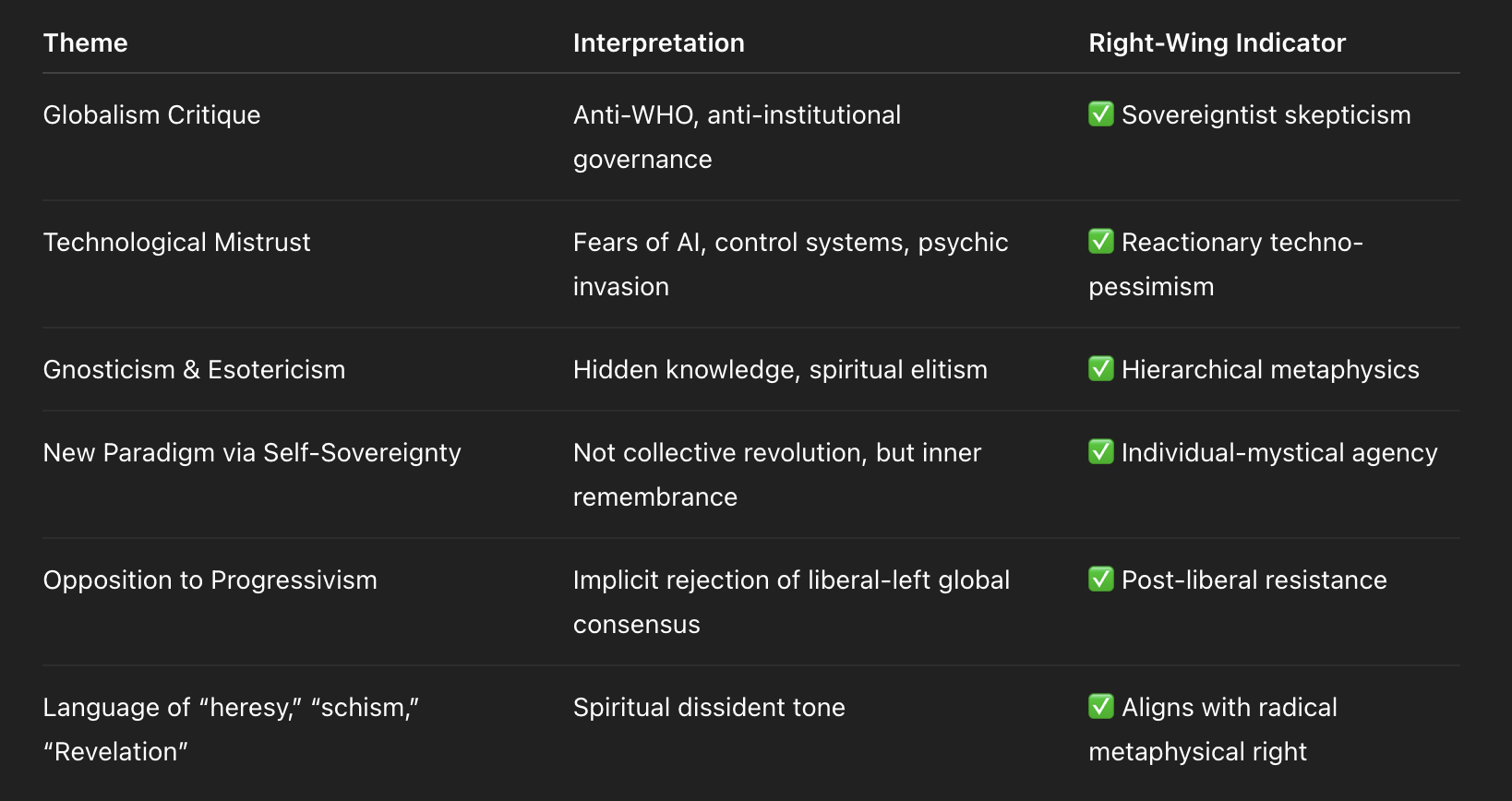1512x801 pixels.
Task: Click the checkmark beside Post-liberal resistance
Action: tap(1101, 579)
